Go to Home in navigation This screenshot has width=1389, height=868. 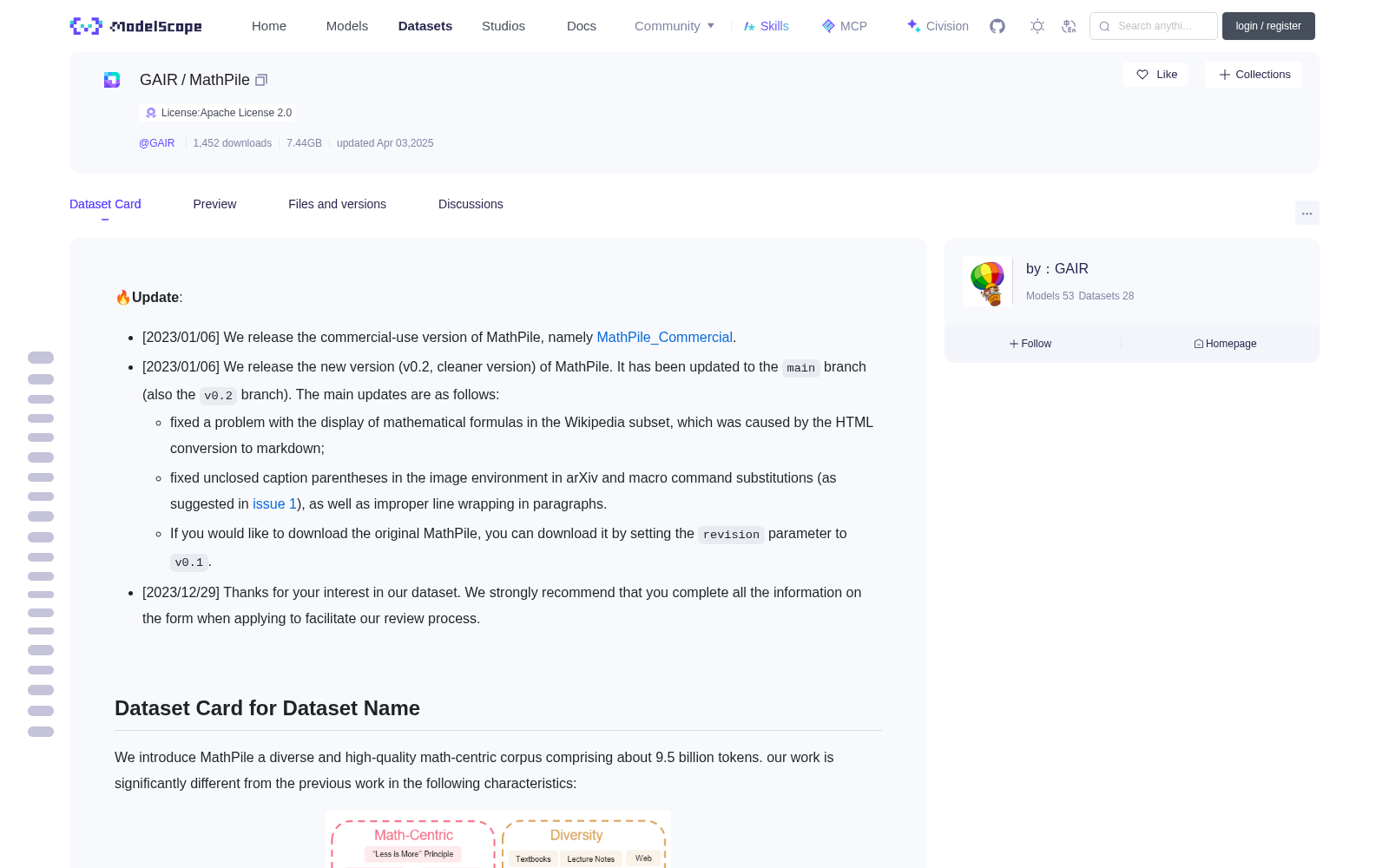(x=269, y=26)
